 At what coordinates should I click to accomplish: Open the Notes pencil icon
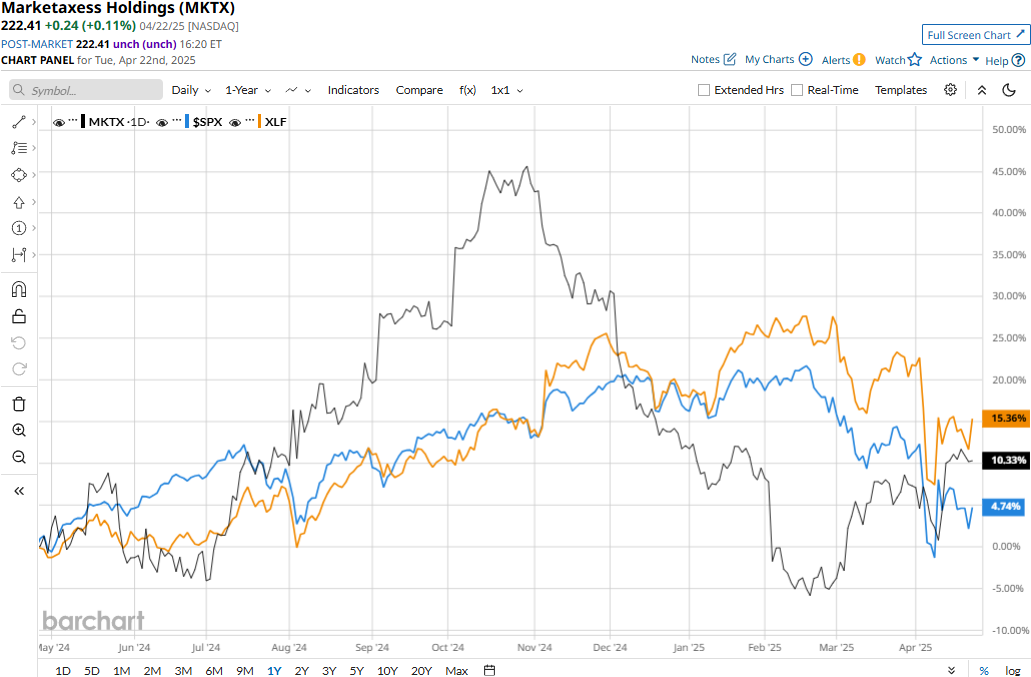click(730, 59)
